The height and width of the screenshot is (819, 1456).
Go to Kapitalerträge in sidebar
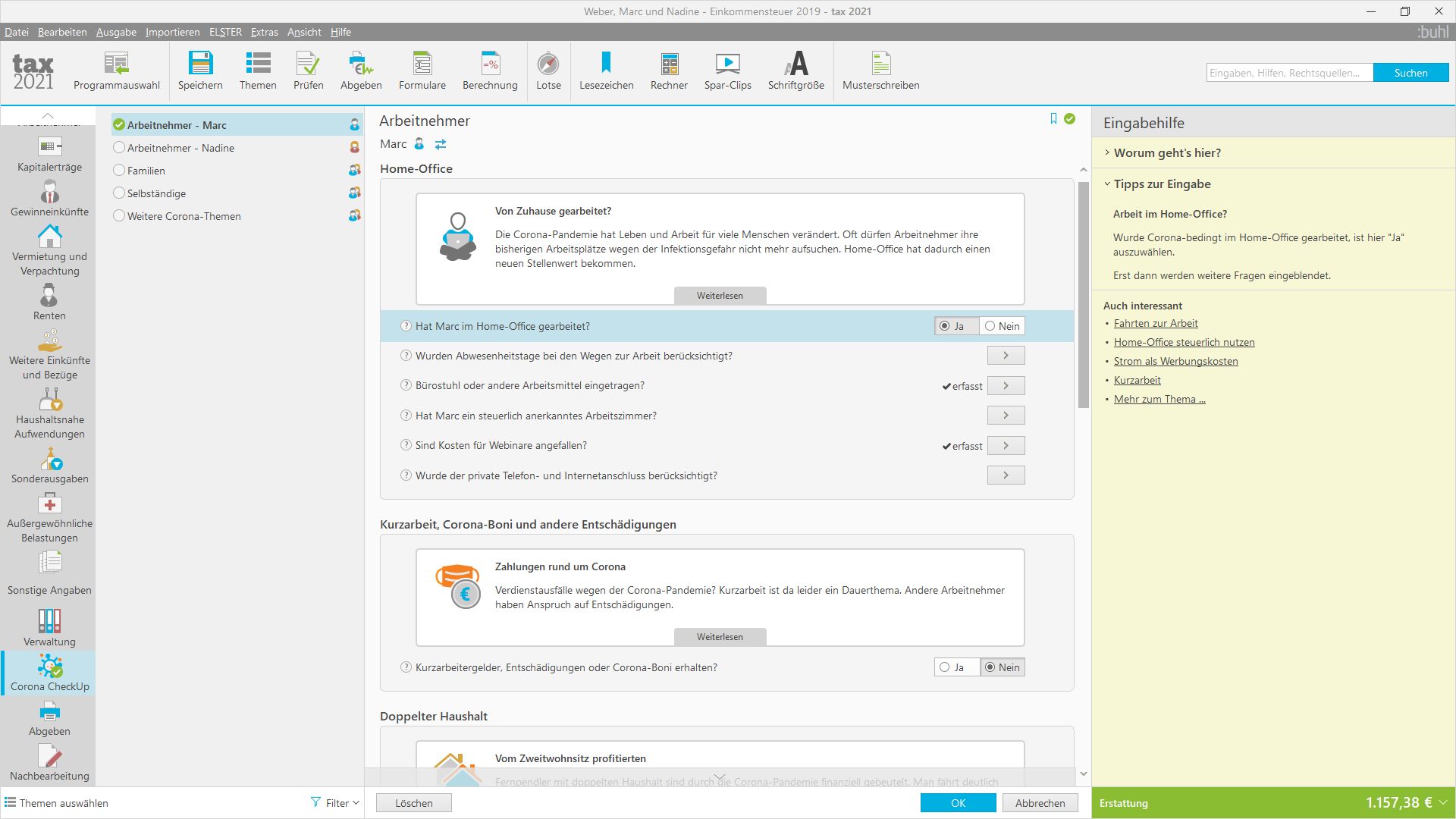49,155
